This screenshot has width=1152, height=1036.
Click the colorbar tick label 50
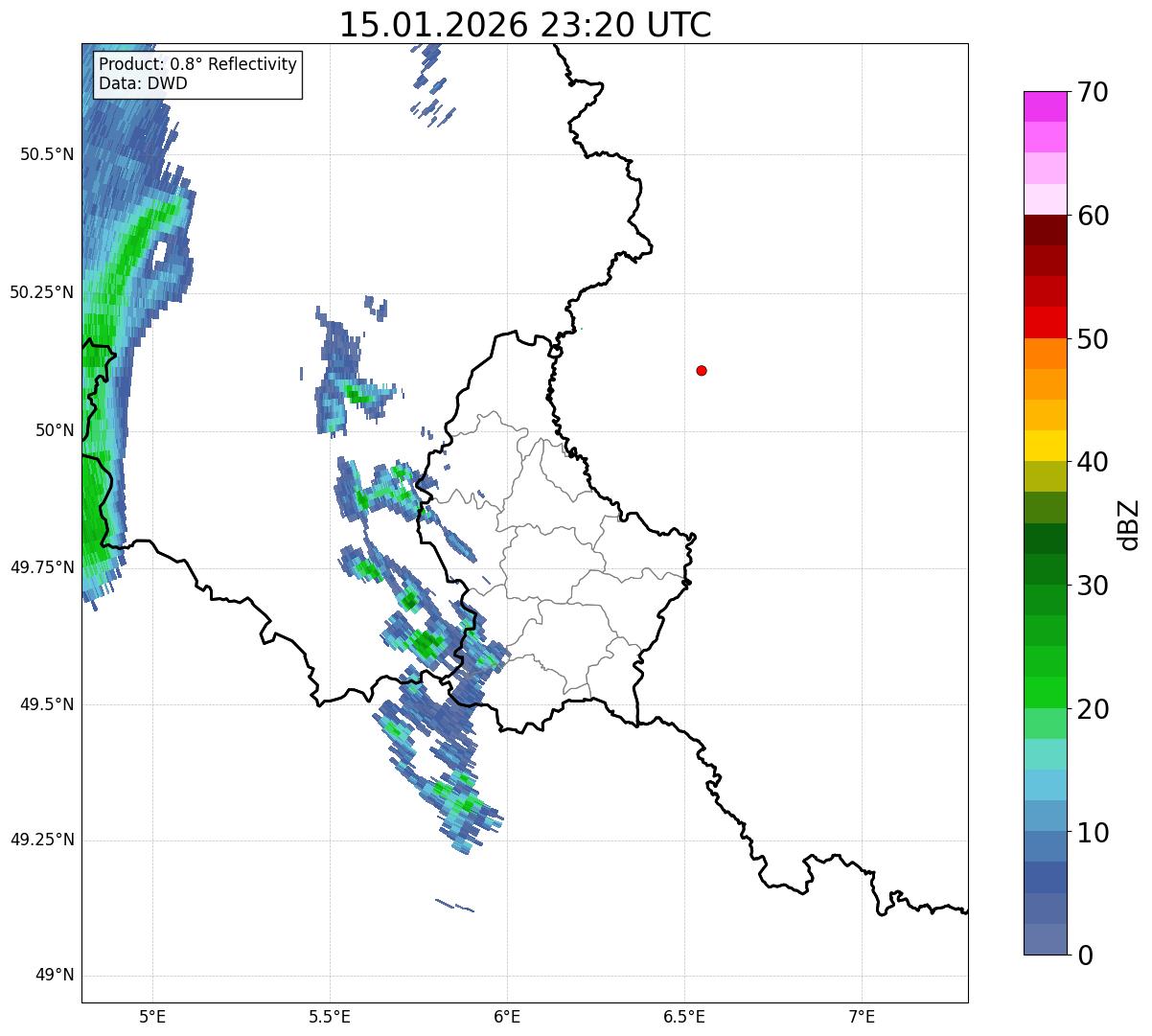tap(1093, 339)
